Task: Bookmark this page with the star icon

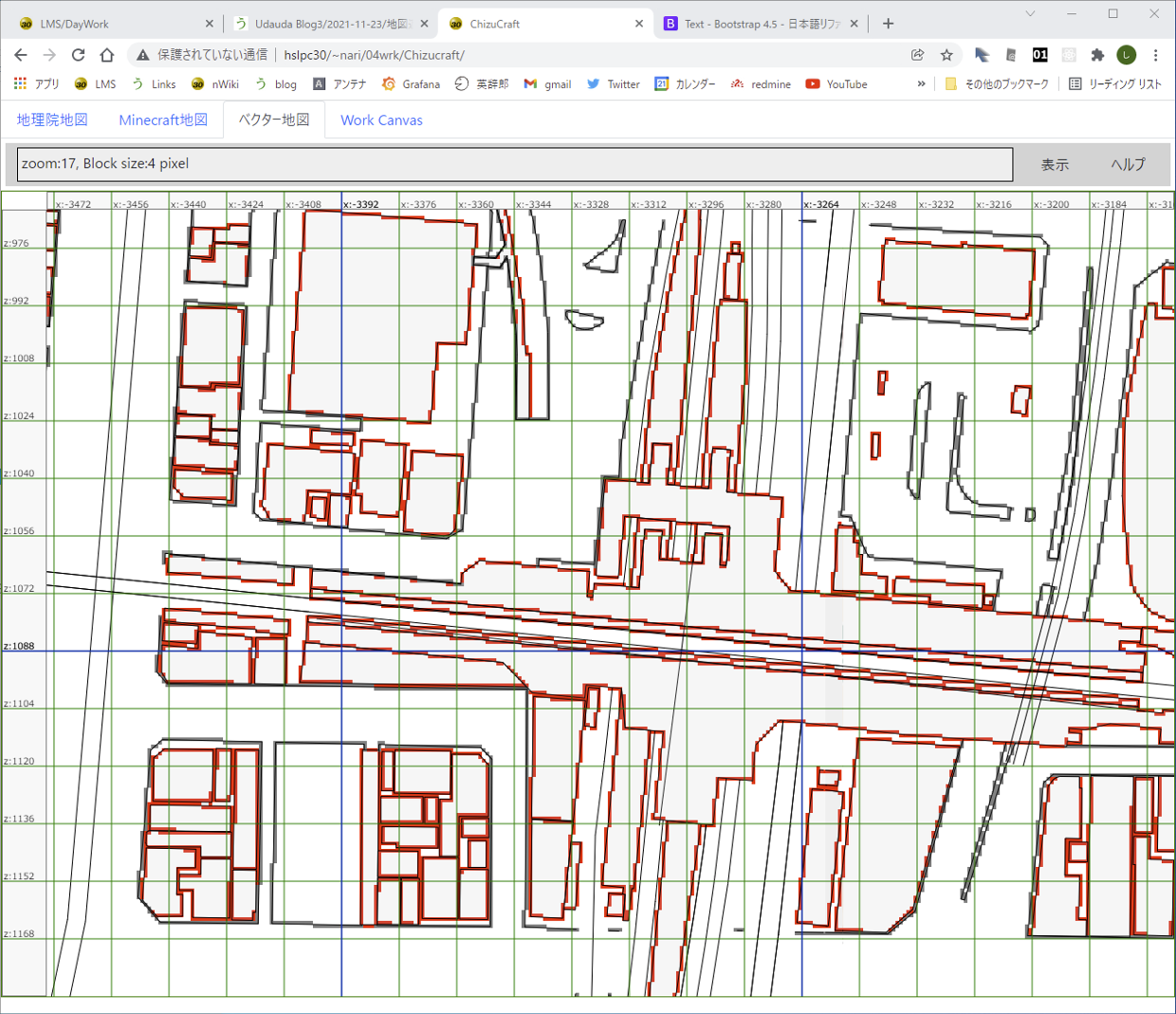Action: click(x=946, y=55)
